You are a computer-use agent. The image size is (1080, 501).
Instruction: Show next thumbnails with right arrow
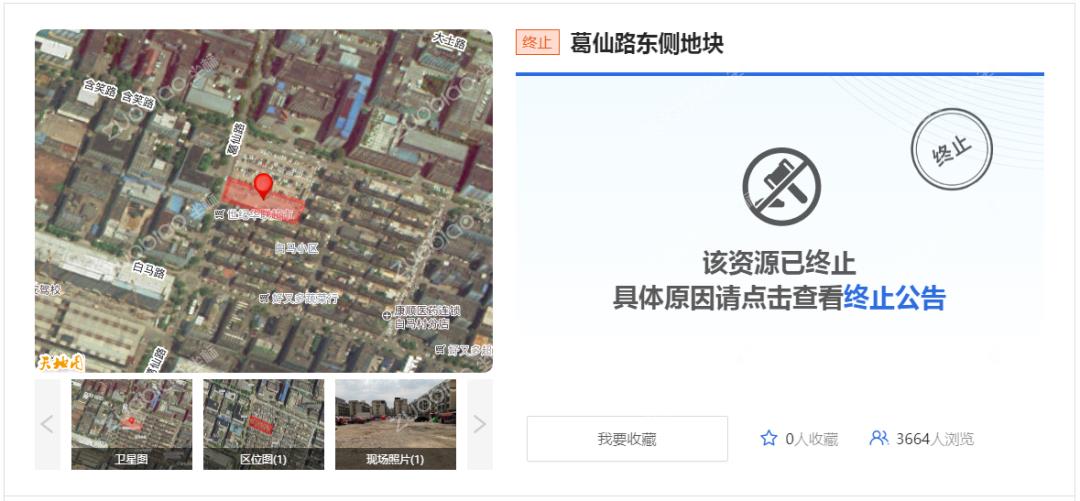pos(479,425)
